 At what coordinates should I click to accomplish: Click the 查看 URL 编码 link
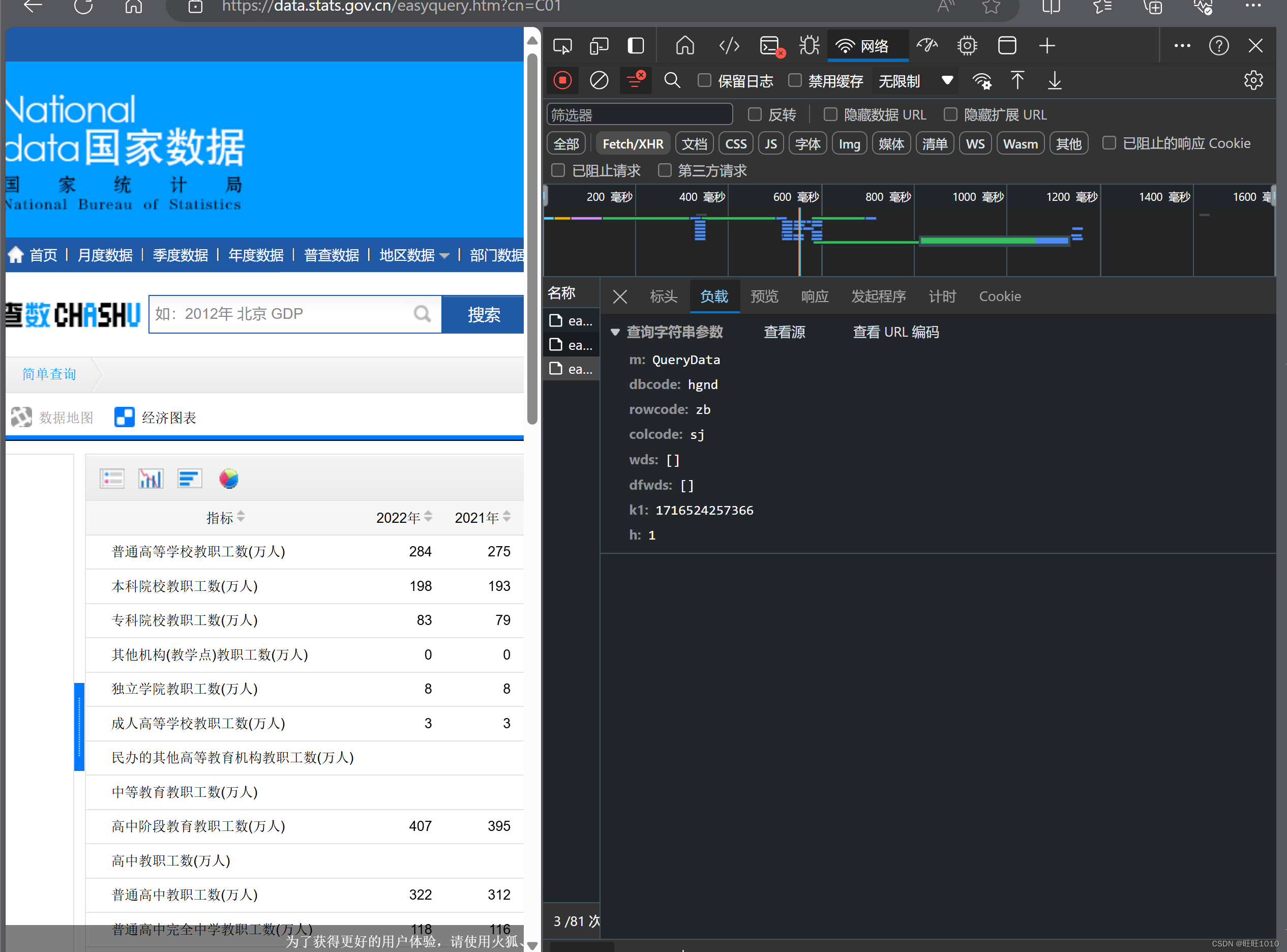point(895,332)
